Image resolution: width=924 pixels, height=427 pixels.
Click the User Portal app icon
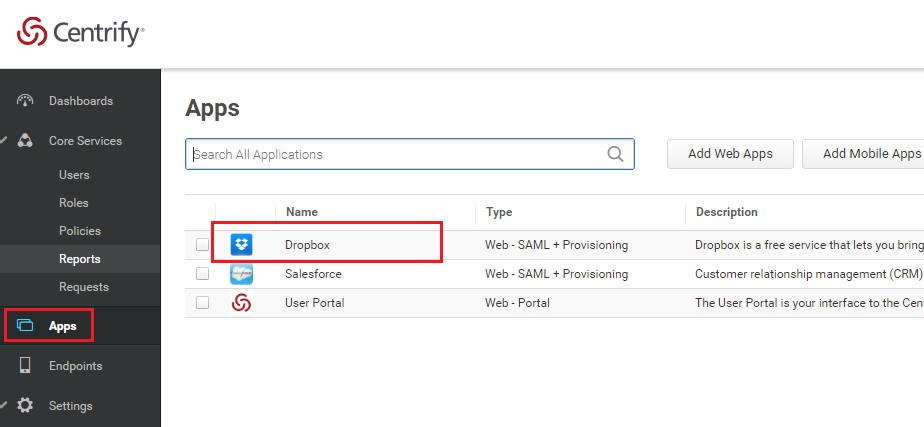(242, 303)
